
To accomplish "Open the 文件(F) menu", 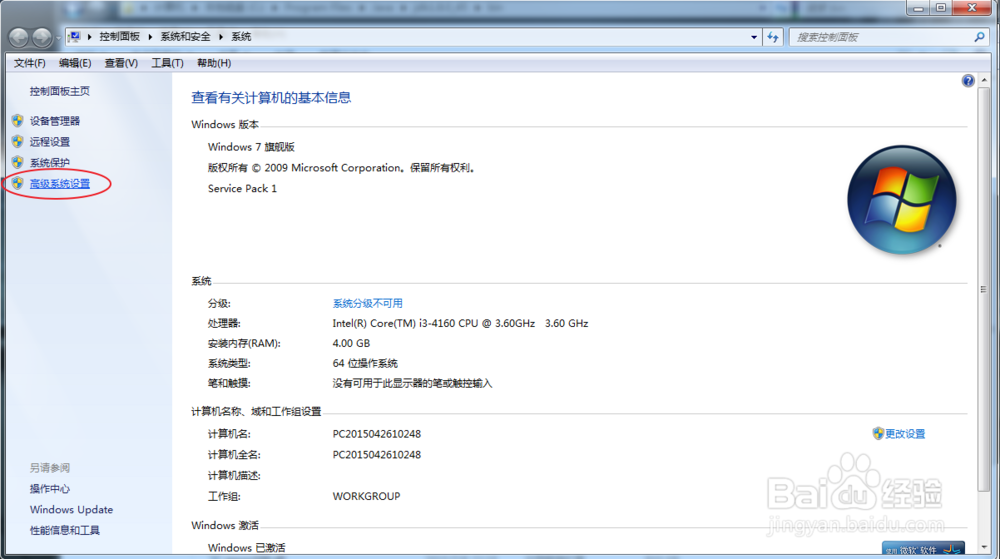I will click(29, 63).
